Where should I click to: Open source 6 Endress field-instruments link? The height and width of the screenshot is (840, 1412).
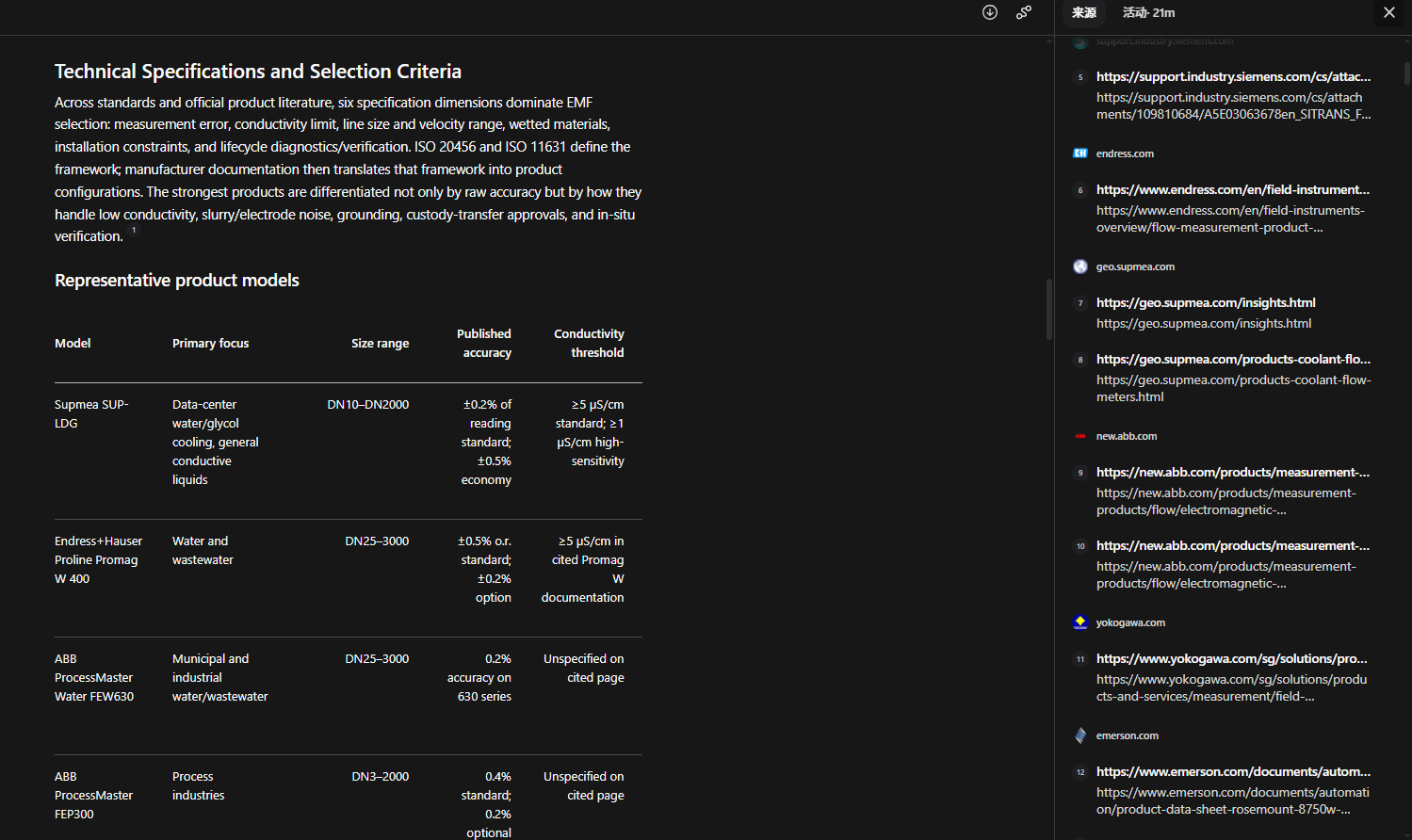click(x=1233, y=189)
